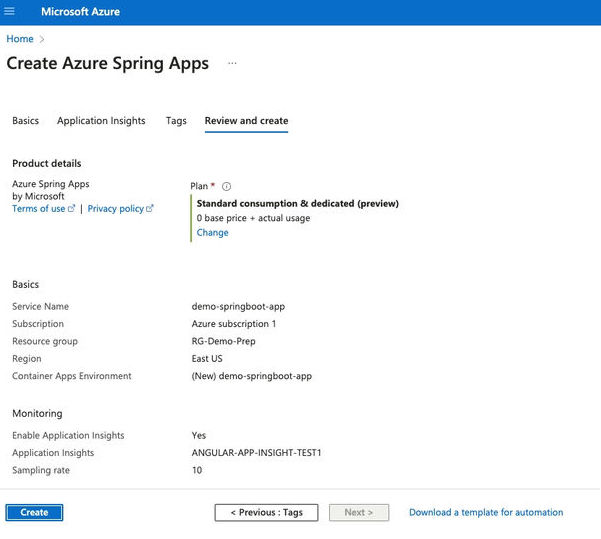Image resolution: width=601 pixels, height=539 pixels.
Task: Click the Create button
Action: pos(34,513)
